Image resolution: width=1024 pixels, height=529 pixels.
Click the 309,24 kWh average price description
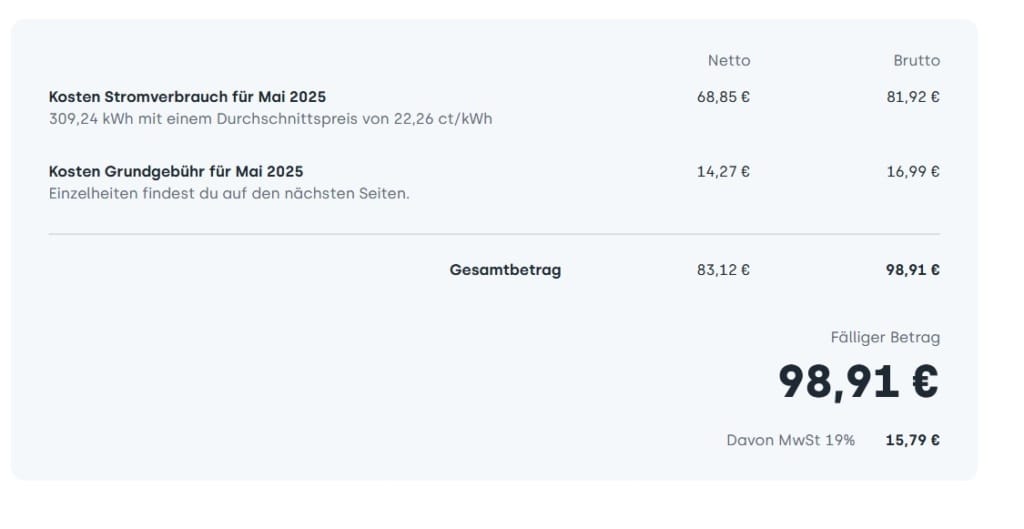pos(270,119)
